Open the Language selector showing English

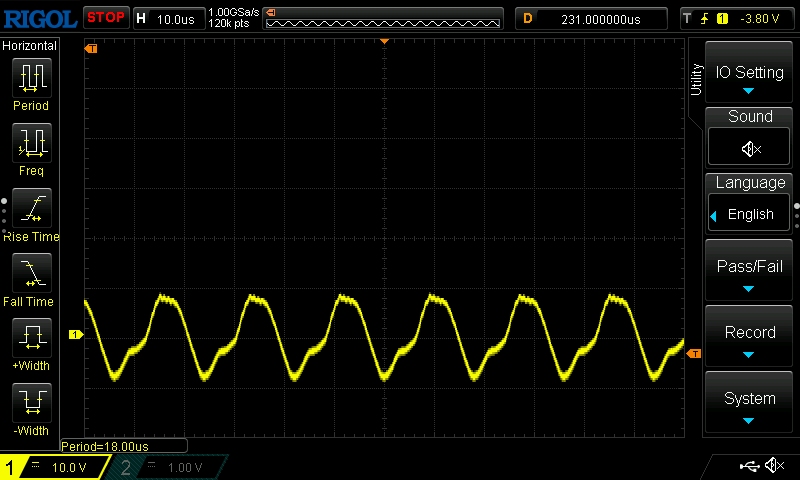750,214
